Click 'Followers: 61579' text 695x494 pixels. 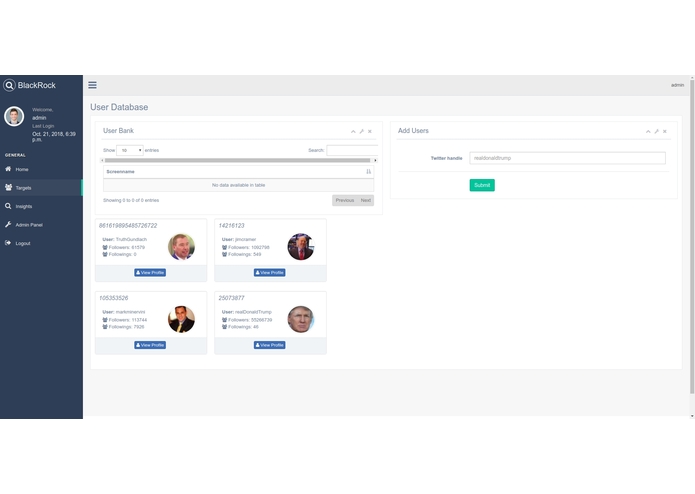[127, 248]
